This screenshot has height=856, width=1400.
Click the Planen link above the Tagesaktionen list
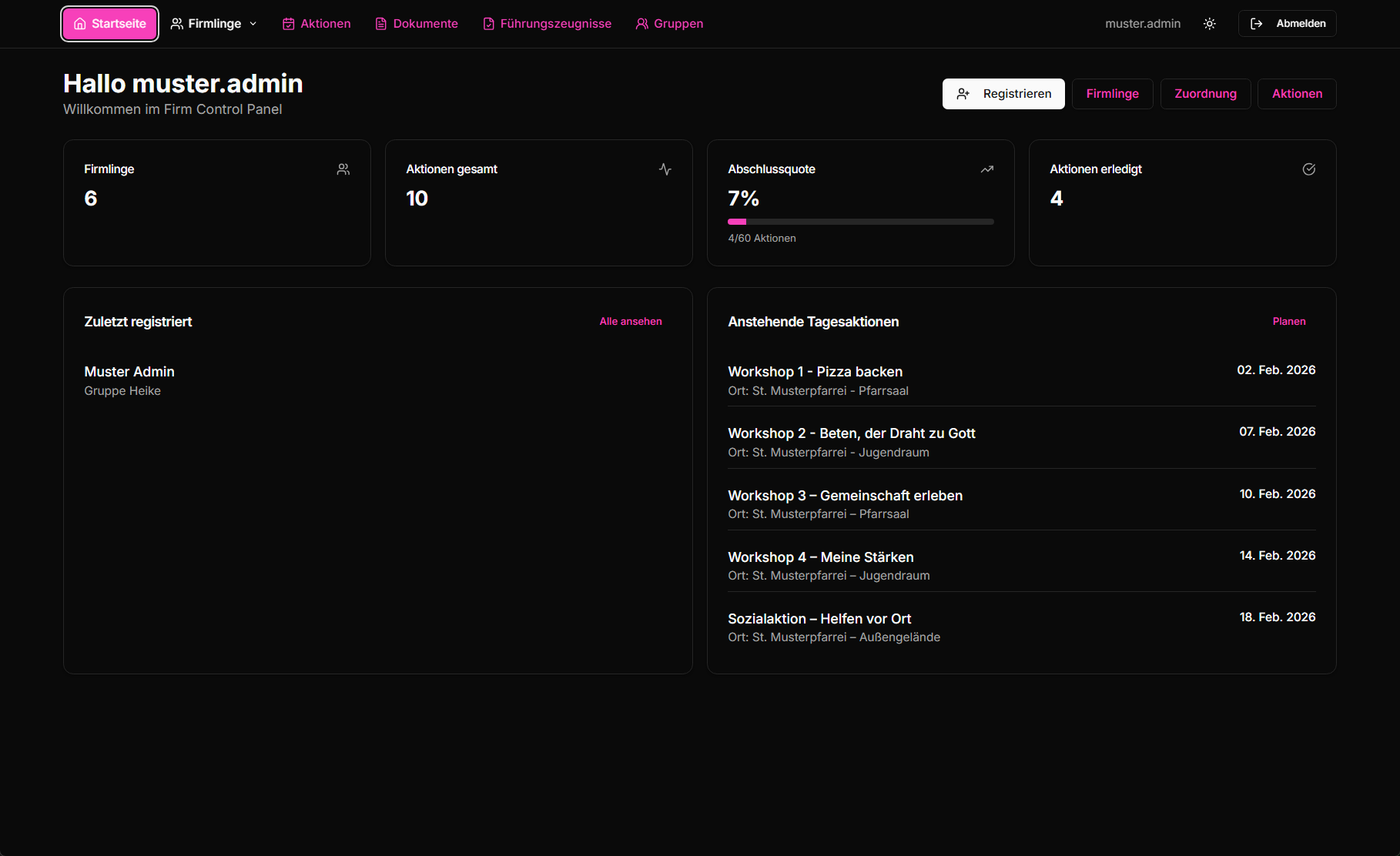(1288, 321)
